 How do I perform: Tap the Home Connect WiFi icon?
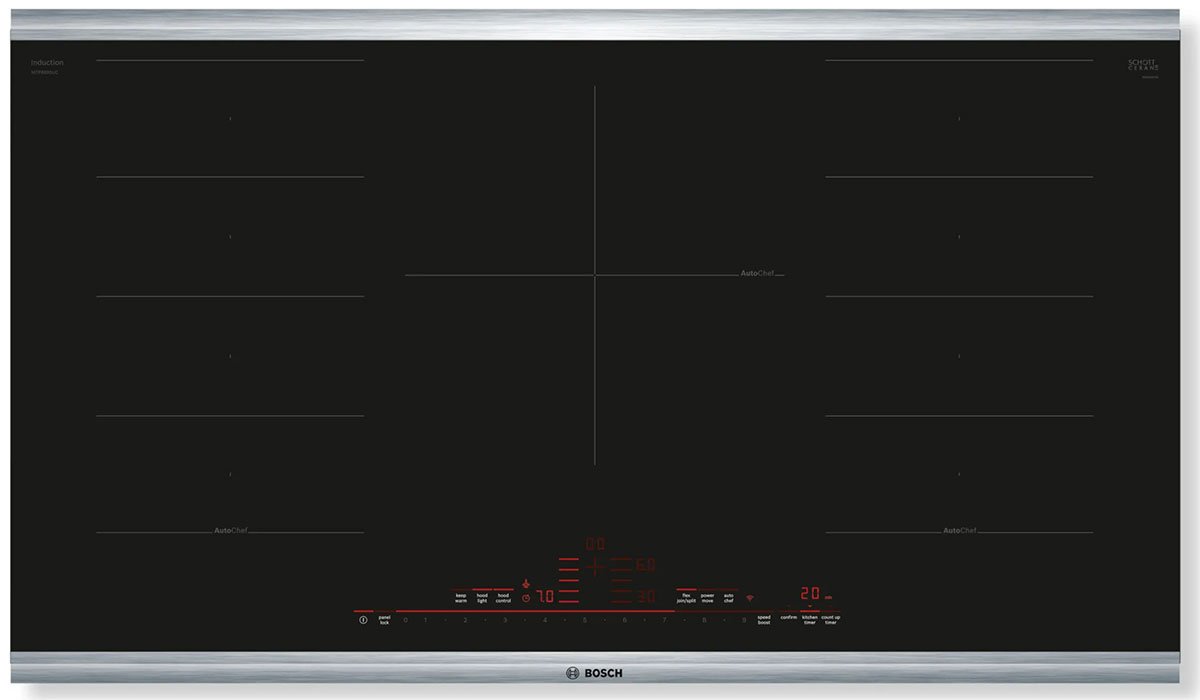click(749, 599)
